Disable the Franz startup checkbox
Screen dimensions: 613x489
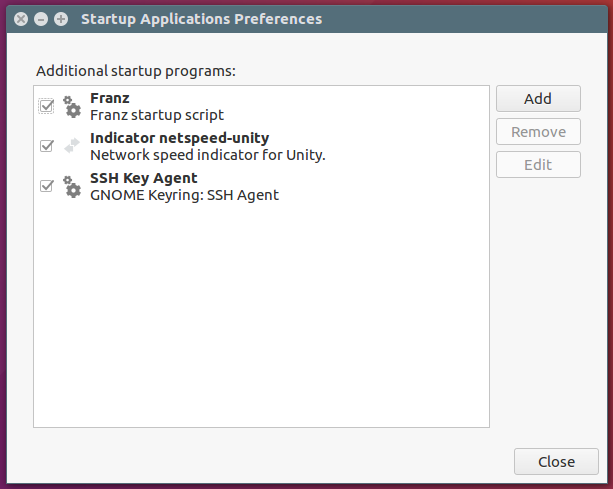point(47,106)
